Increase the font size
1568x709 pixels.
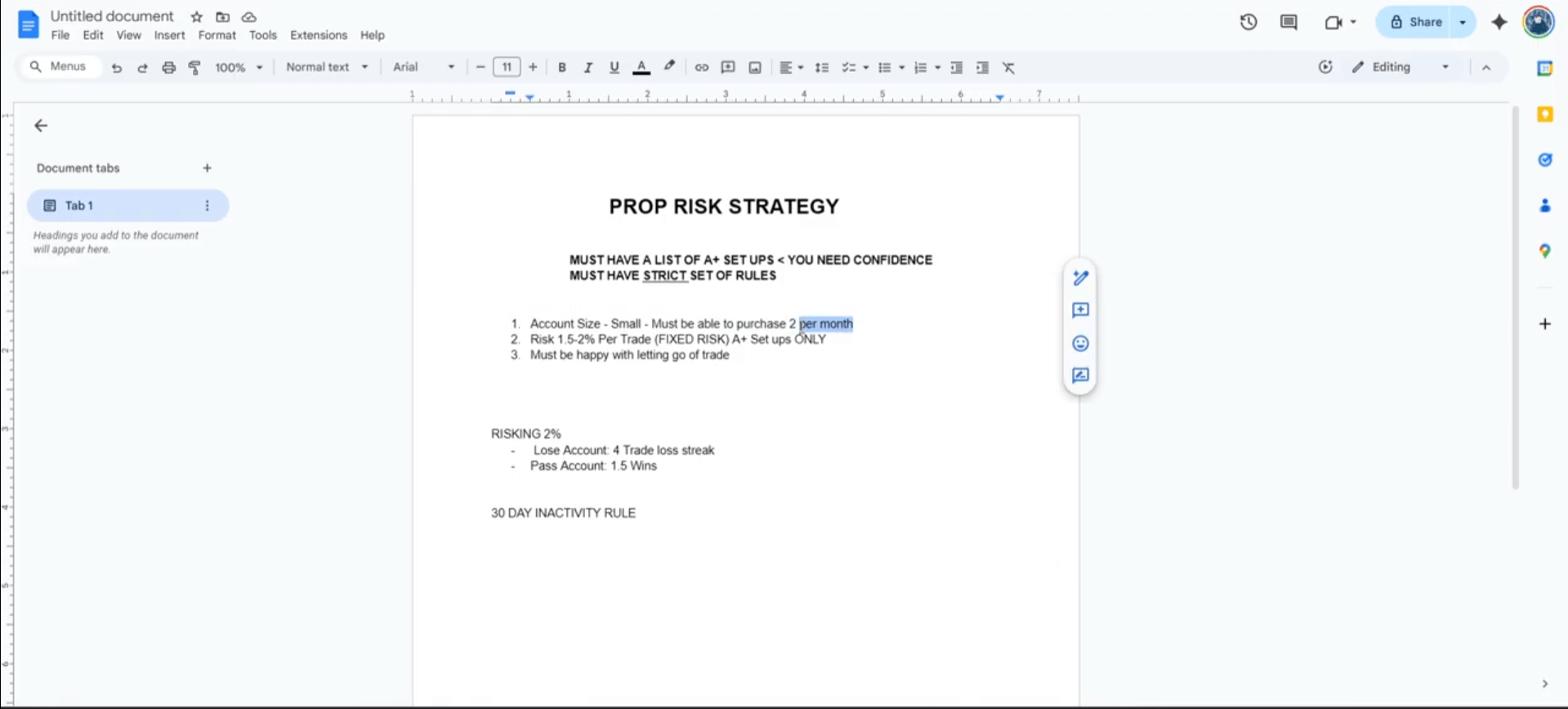(x=533, y=67)
